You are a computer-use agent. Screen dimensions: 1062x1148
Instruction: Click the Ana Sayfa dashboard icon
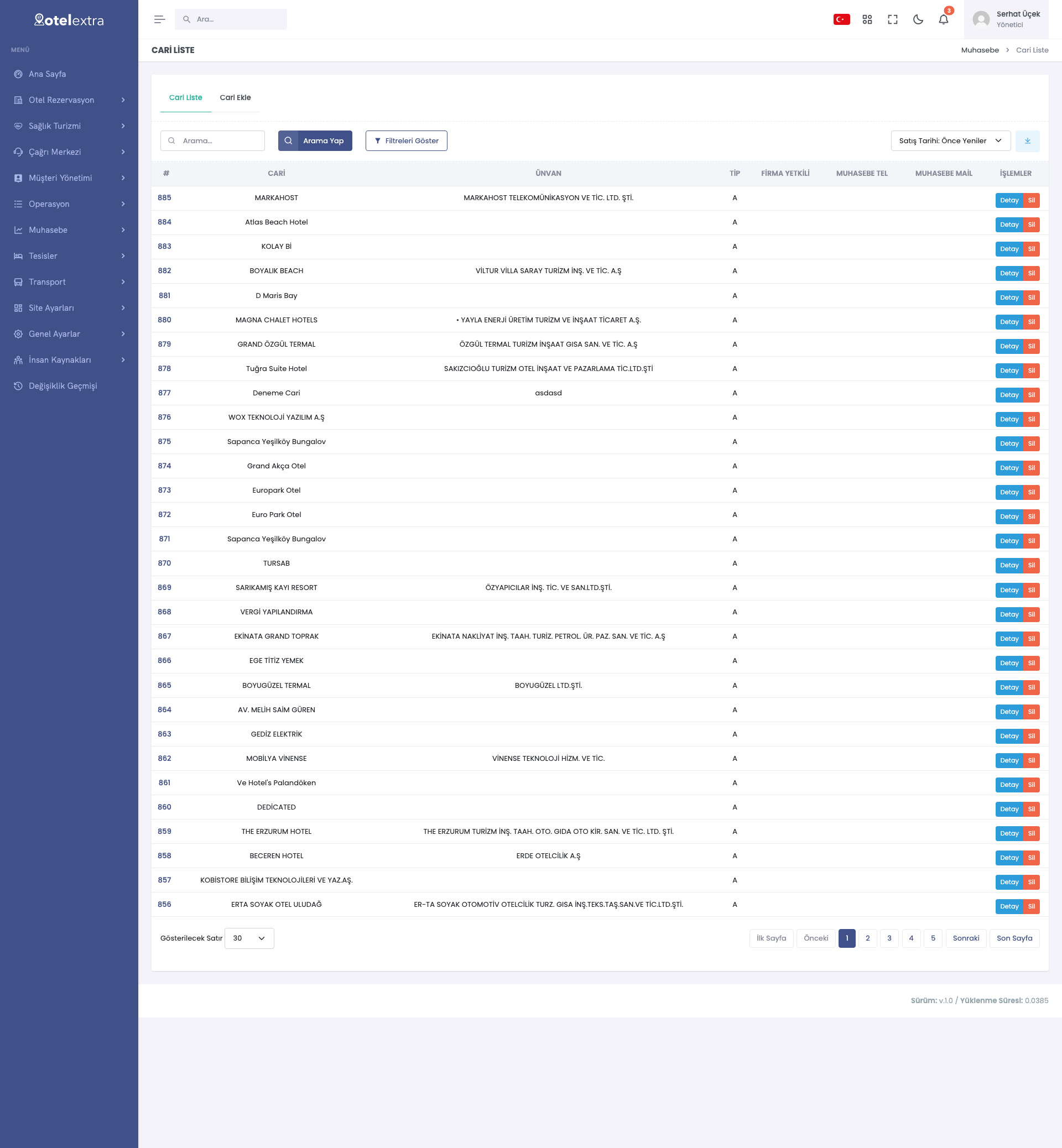tap(18, 74)
